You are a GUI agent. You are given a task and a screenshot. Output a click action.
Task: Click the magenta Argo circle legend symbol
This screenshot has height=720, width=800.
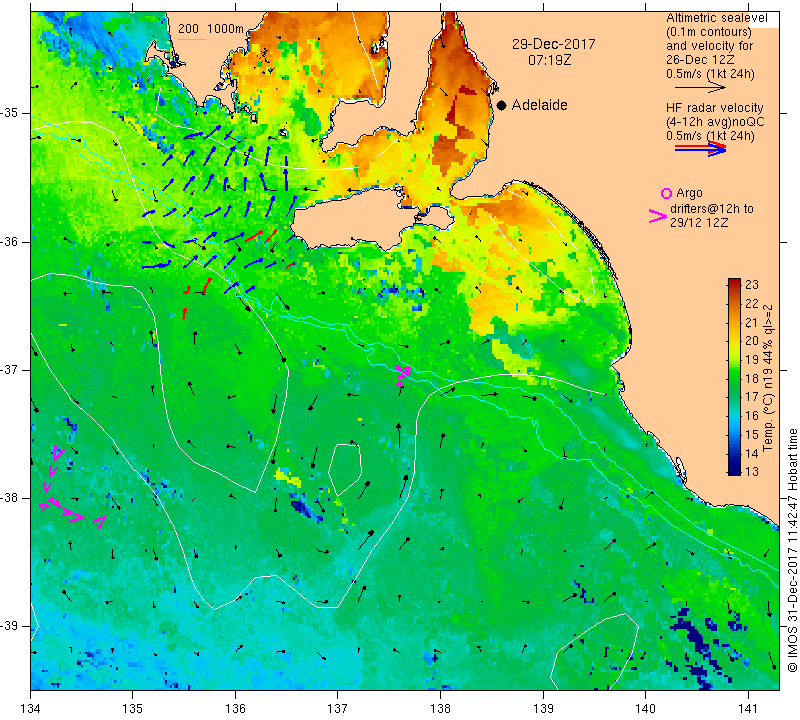(666, 193)
